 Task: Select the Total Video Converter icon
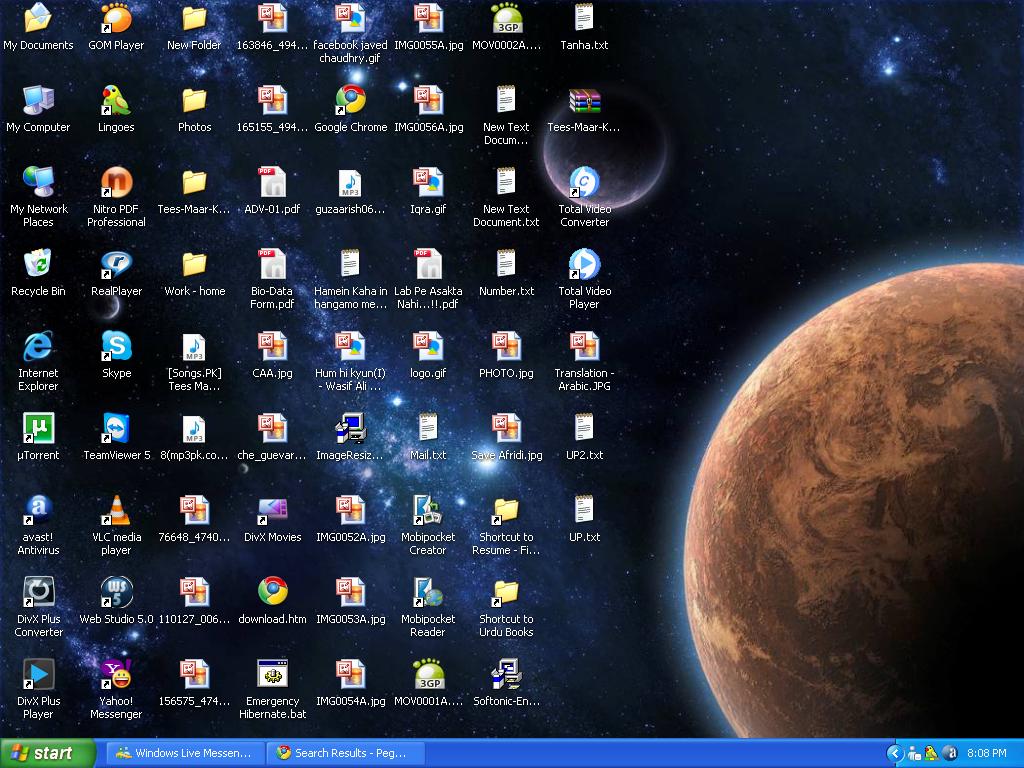[584, 183]
